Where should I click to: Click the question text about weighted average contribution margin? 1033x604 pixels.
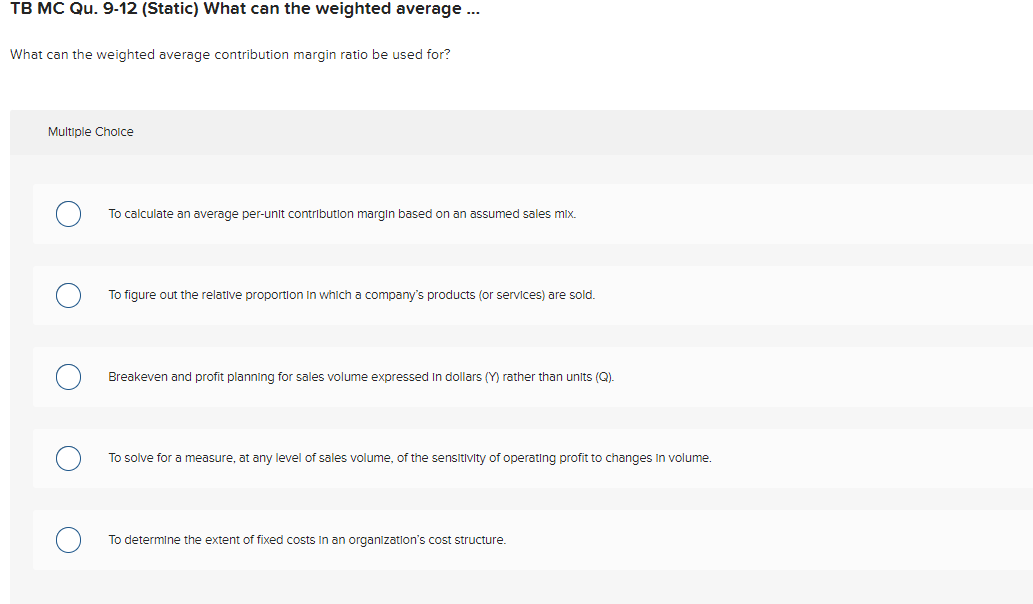point(228,55)
